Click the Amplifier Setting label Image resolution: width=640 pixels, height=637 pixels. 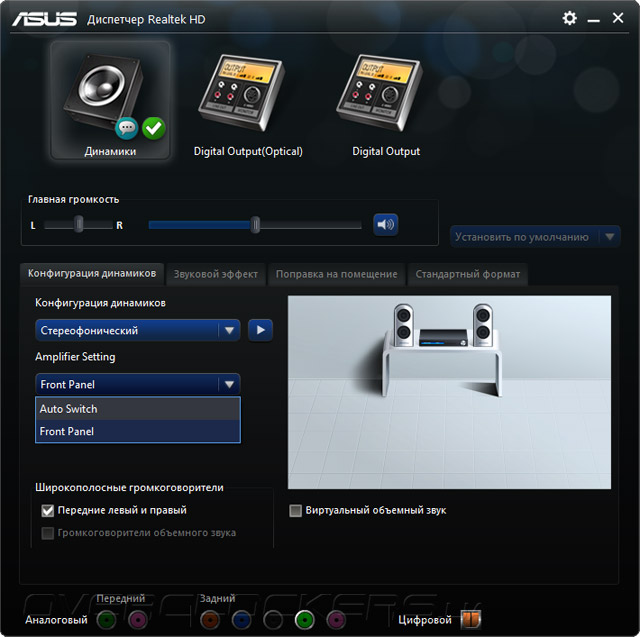[75, 357]
